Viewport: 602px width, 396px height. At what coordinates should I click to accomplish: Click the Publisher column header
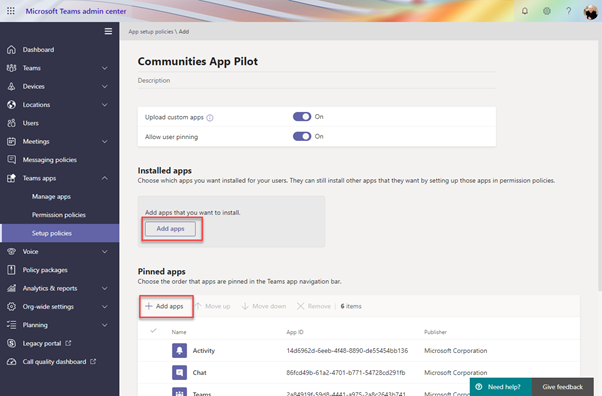pos(435,332)
